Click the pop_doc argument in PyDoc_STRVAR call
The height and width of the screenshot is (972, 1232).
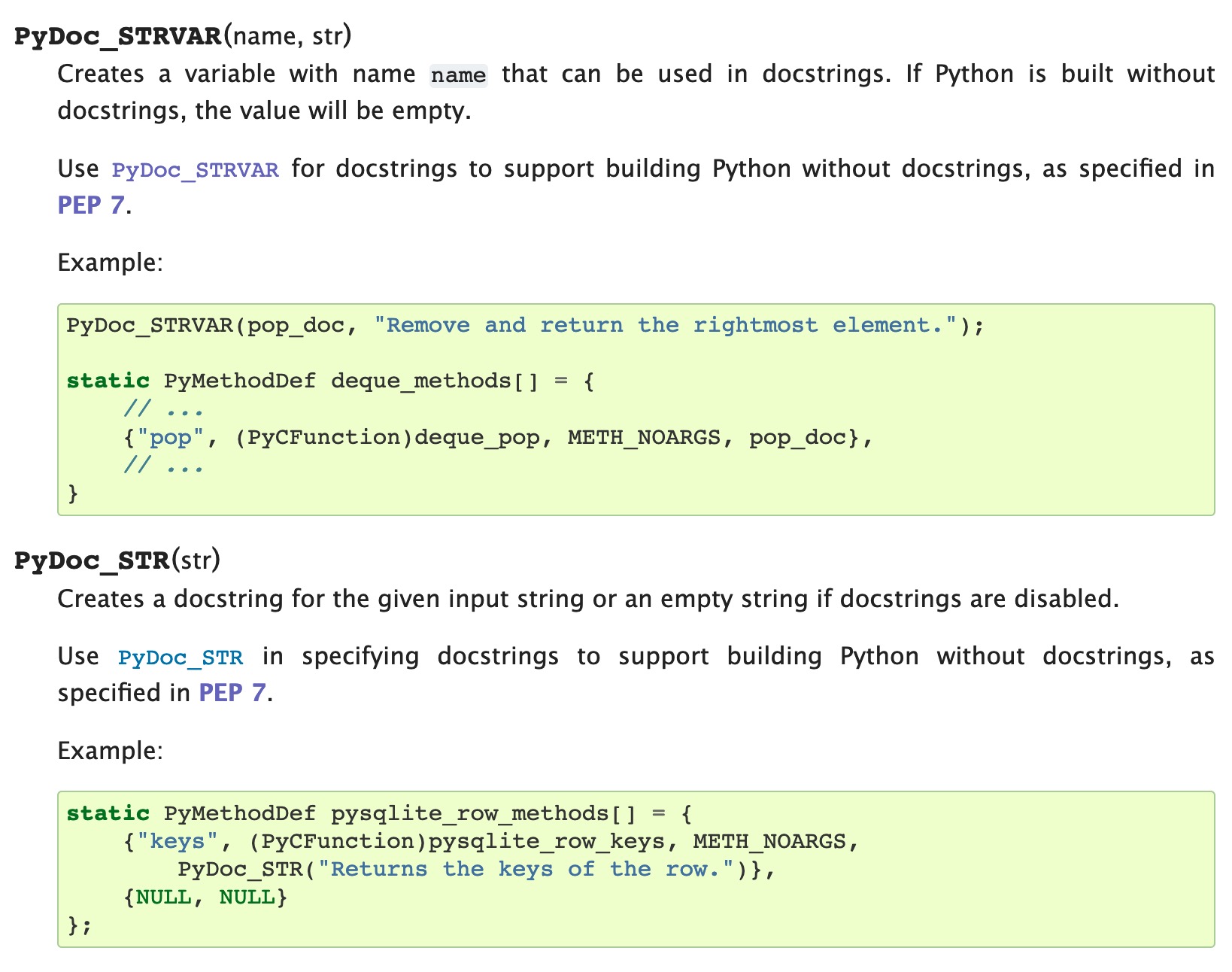pyautogui.click(x=296, y=325)
